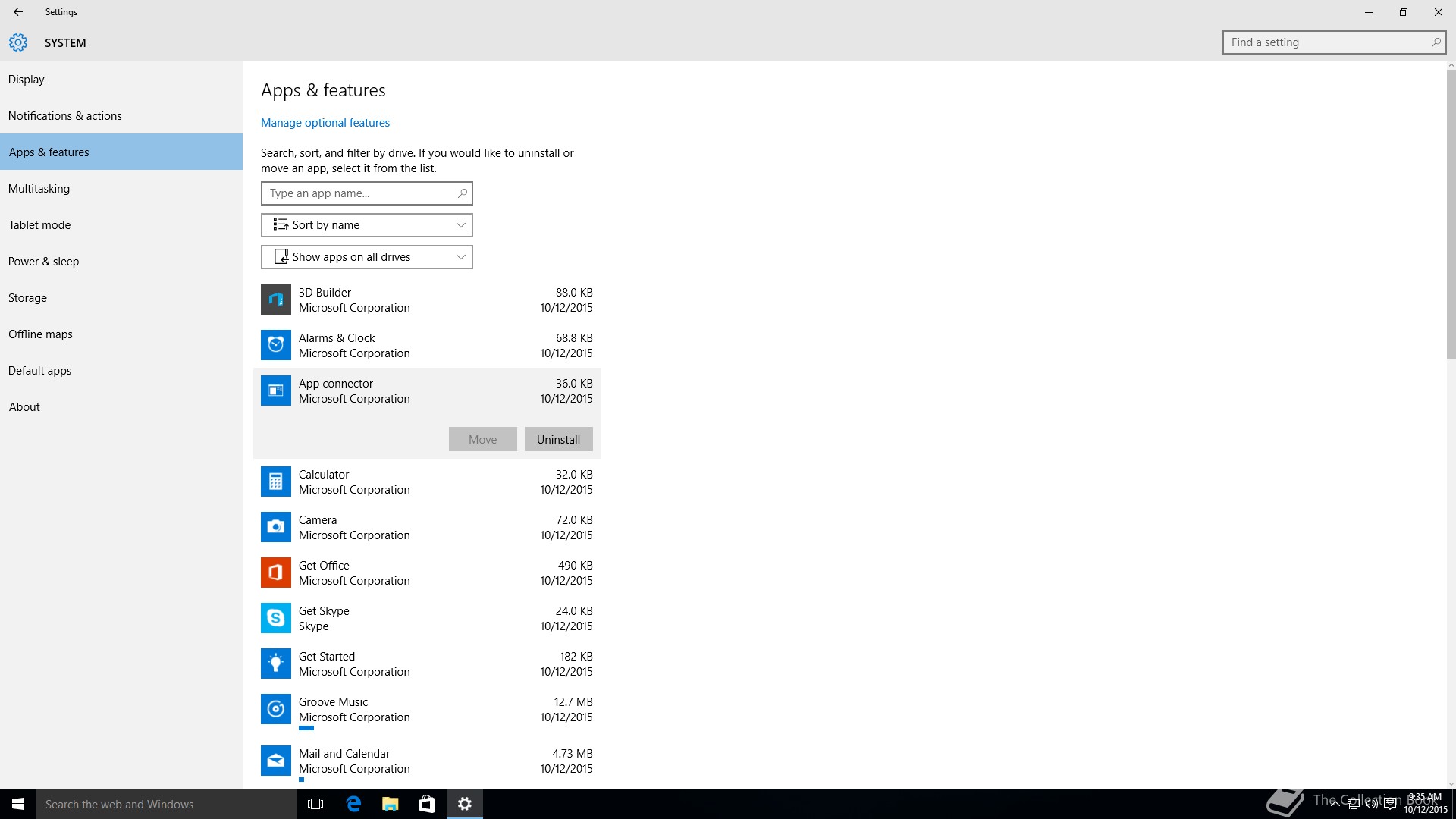Open File Explorer from the taskbar

(x=391, y=804)
